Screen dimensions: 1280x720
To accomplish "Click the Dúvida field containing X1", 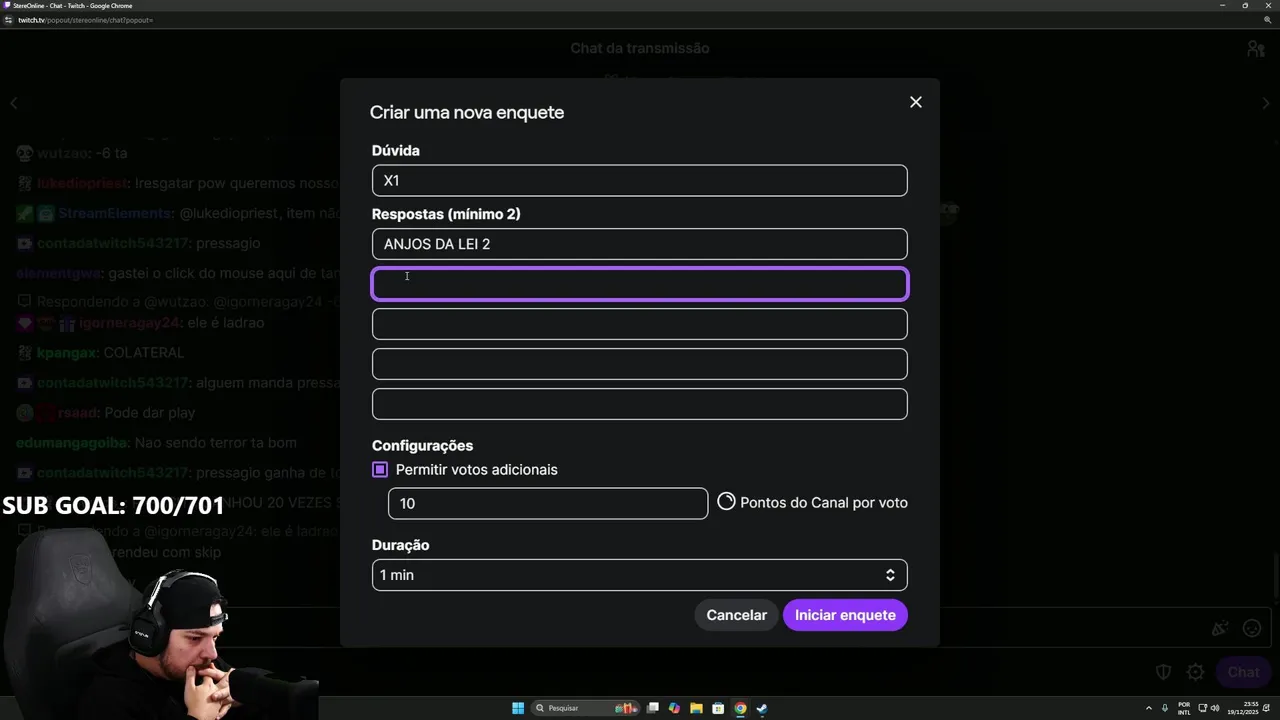I will (x=640, y=181).
